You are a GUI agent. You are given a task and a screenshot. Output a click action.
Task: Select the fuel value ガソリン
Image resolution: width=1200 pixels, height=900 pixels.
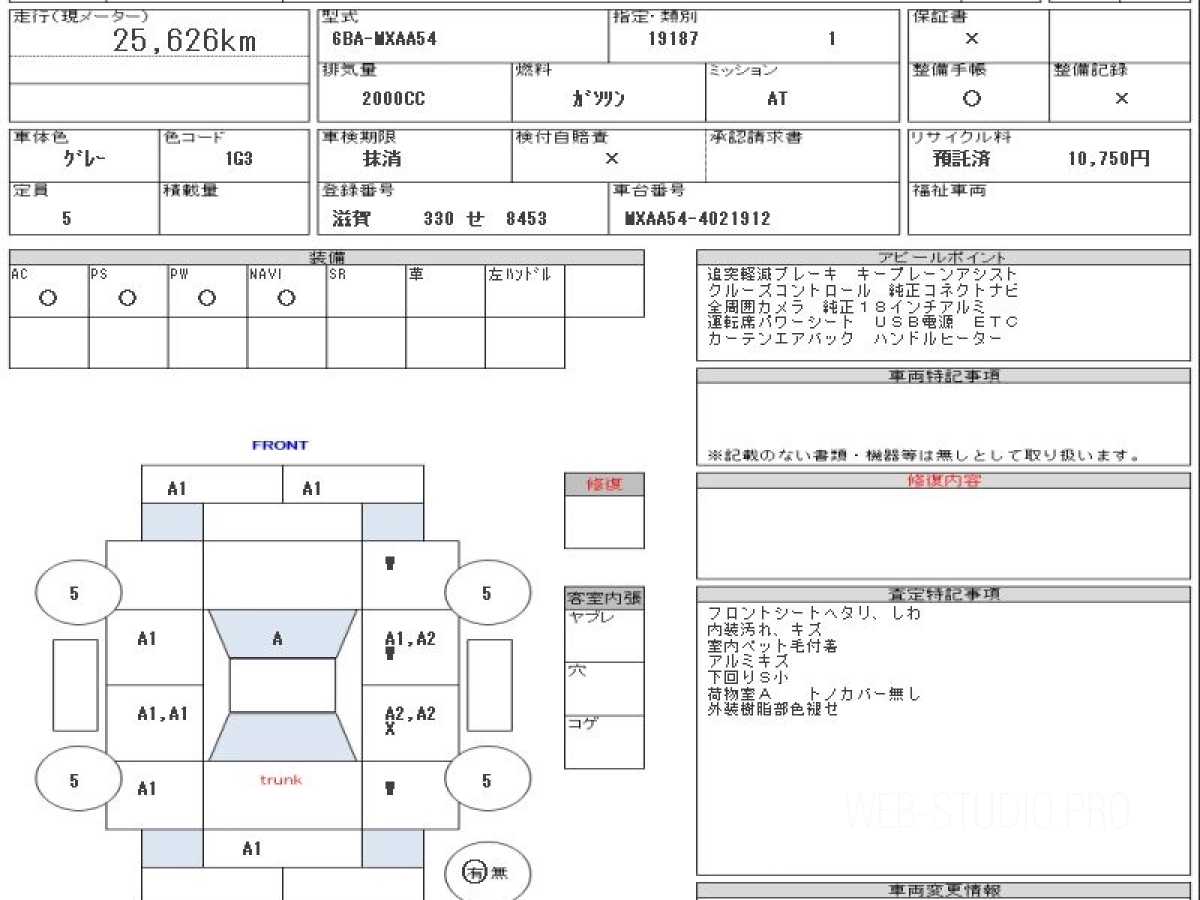[x=598, y=98]
